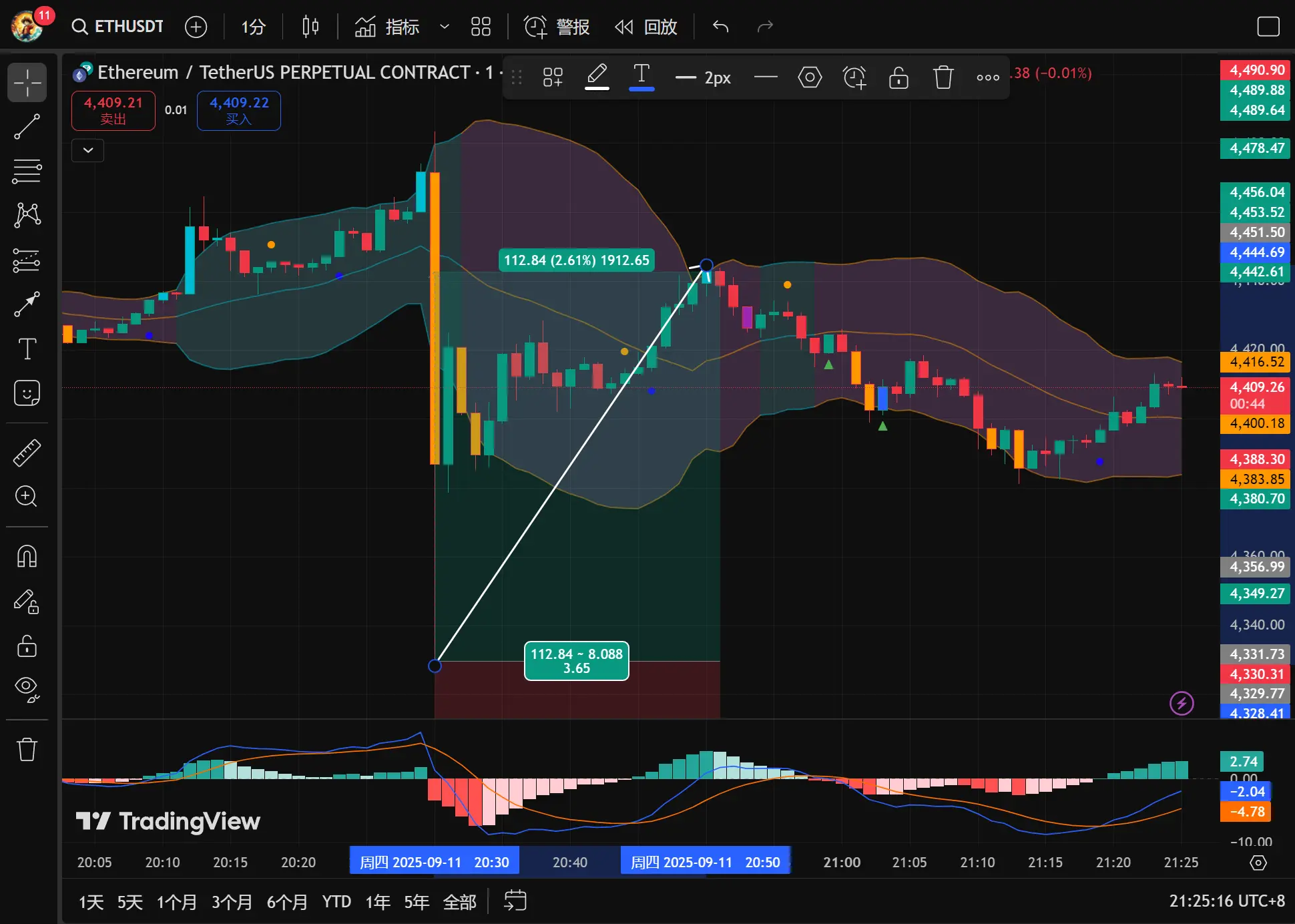Select the 5年 range
This screenshot has height=924, width=1295.
pos(417,902)
